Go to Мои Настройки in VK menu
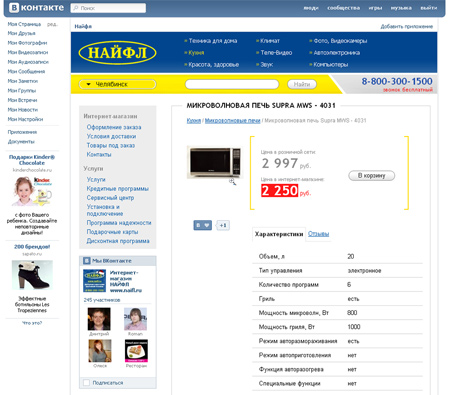Viewport: 450px width, 395px height. click(25, 119)
